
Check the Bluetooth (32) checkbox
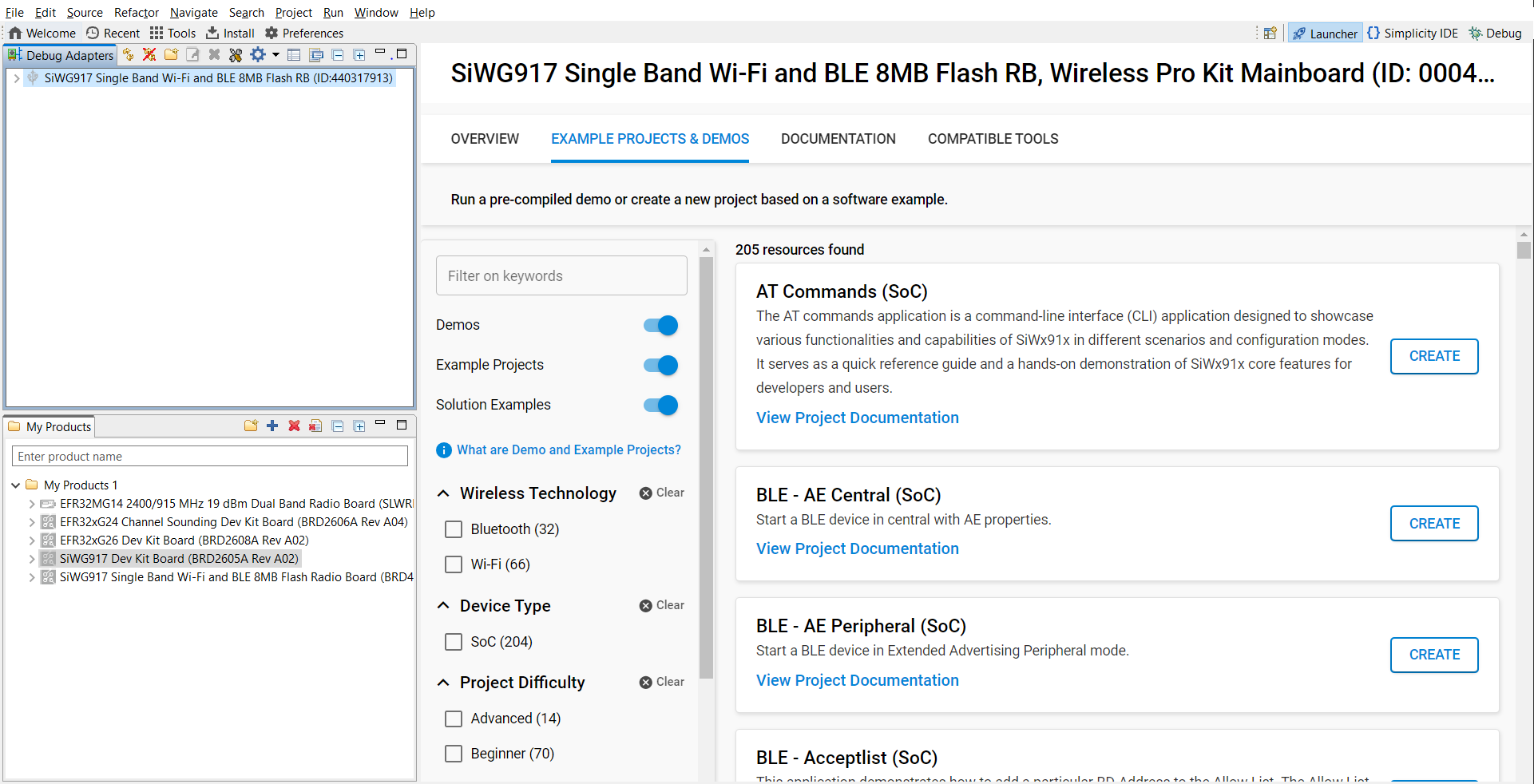[454, 529]
